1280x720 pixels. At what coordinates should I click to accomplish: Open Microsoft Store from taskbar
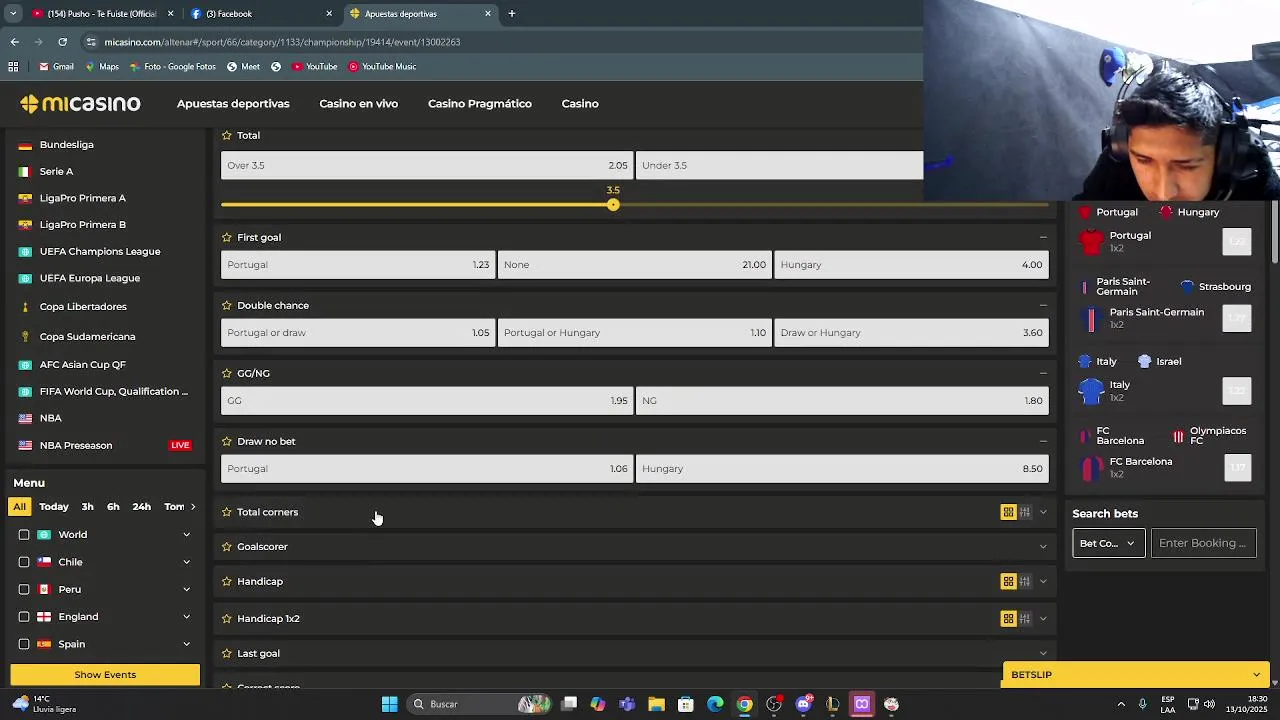[x=686, y=704]
